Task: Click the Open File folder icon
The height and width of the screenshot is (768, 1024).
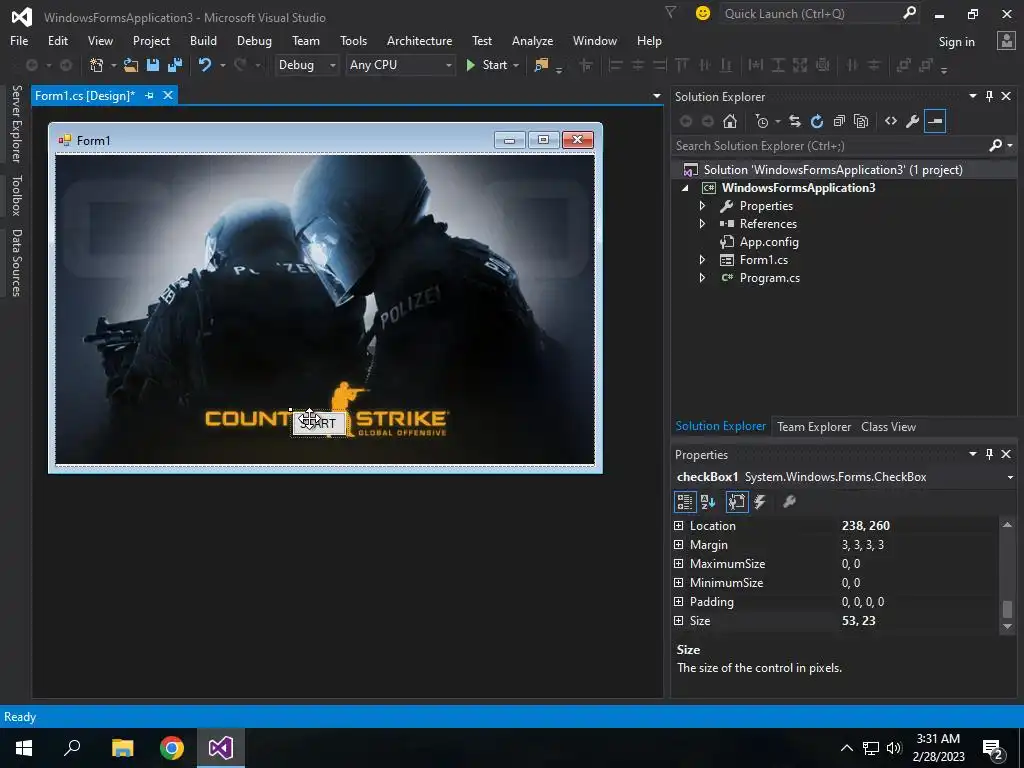Action: pyautogui.click(x=131, y=65)
